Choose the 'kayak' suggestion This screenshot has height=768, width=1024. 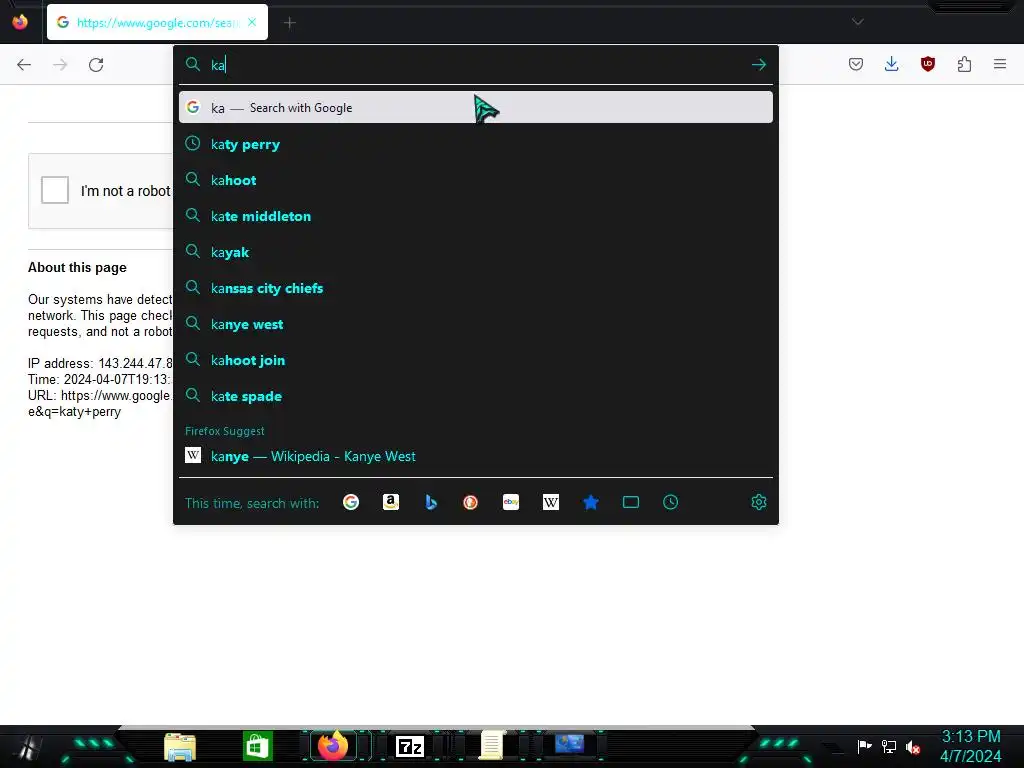click(x=475, y=252)
